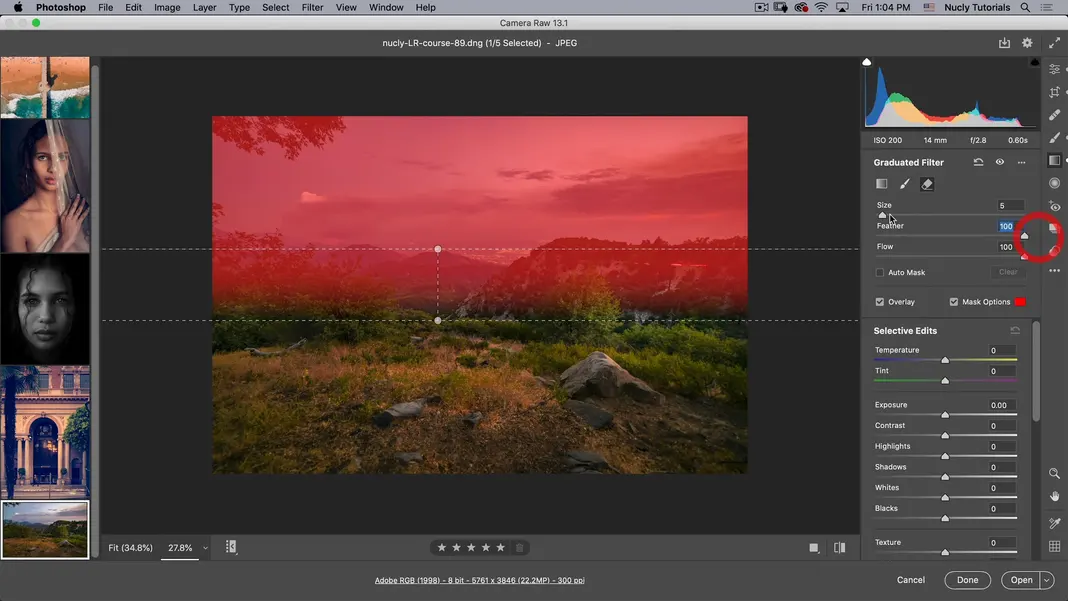Select the Adjustment Brush tool in right strip
This screenshot has width=1068, height=601.
pyautogui.click(x=1054, y=138)
